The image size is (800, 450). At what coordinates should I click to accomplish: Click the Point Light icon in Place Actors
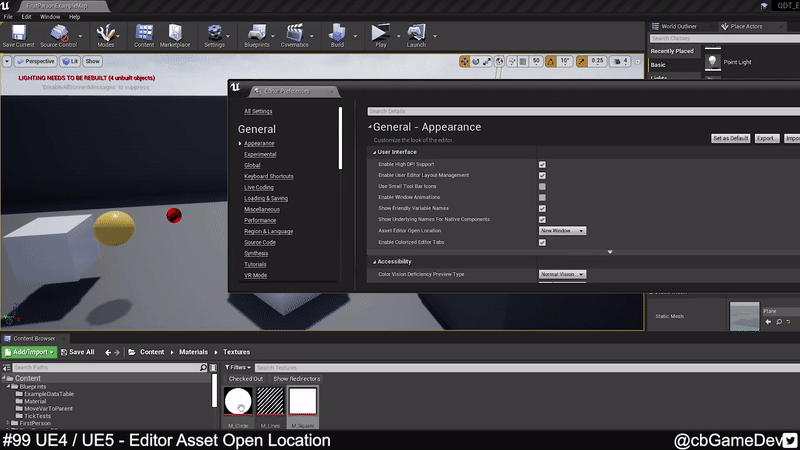point(713,62)
